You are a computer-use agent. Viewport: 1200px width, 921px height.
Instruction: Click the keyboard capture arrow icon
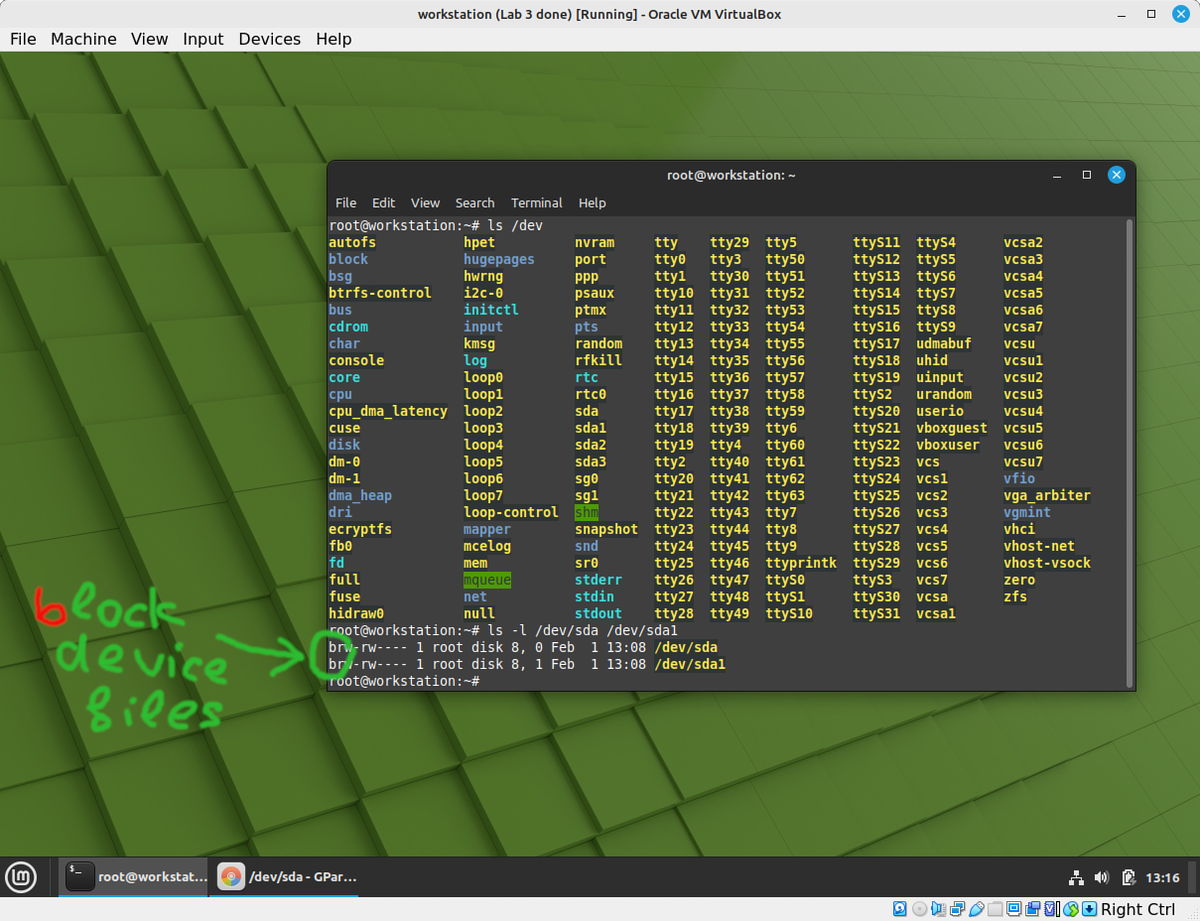1090,909
